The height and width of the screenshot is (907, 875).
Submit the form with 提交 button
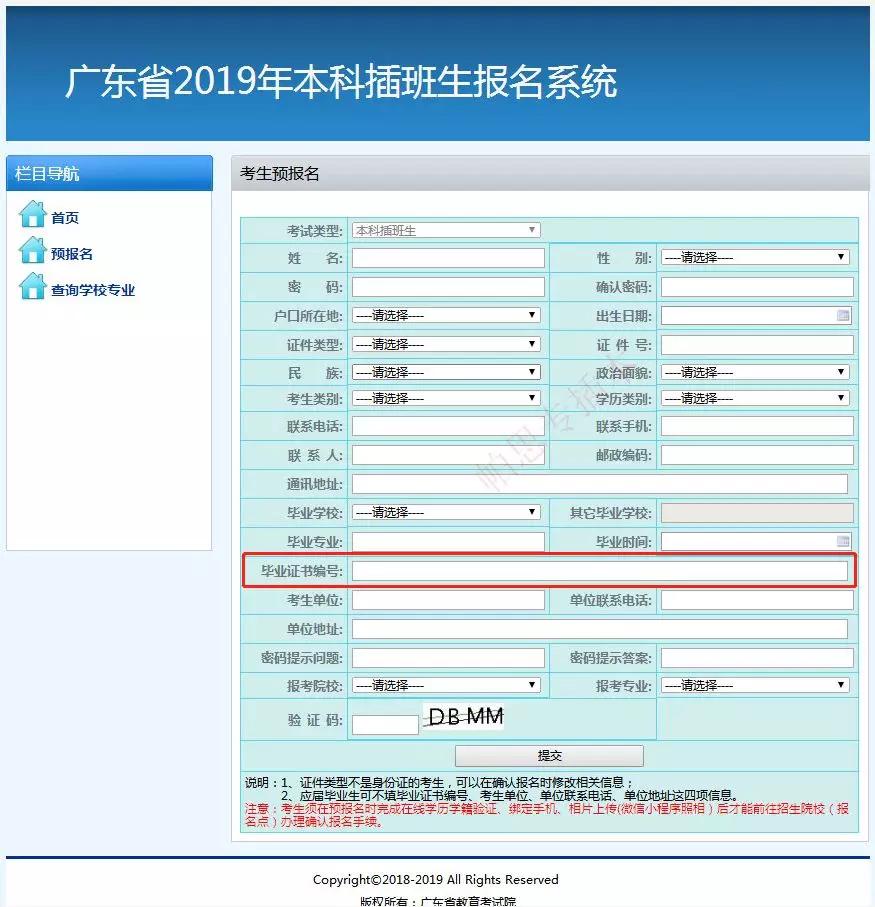(549, 755)
